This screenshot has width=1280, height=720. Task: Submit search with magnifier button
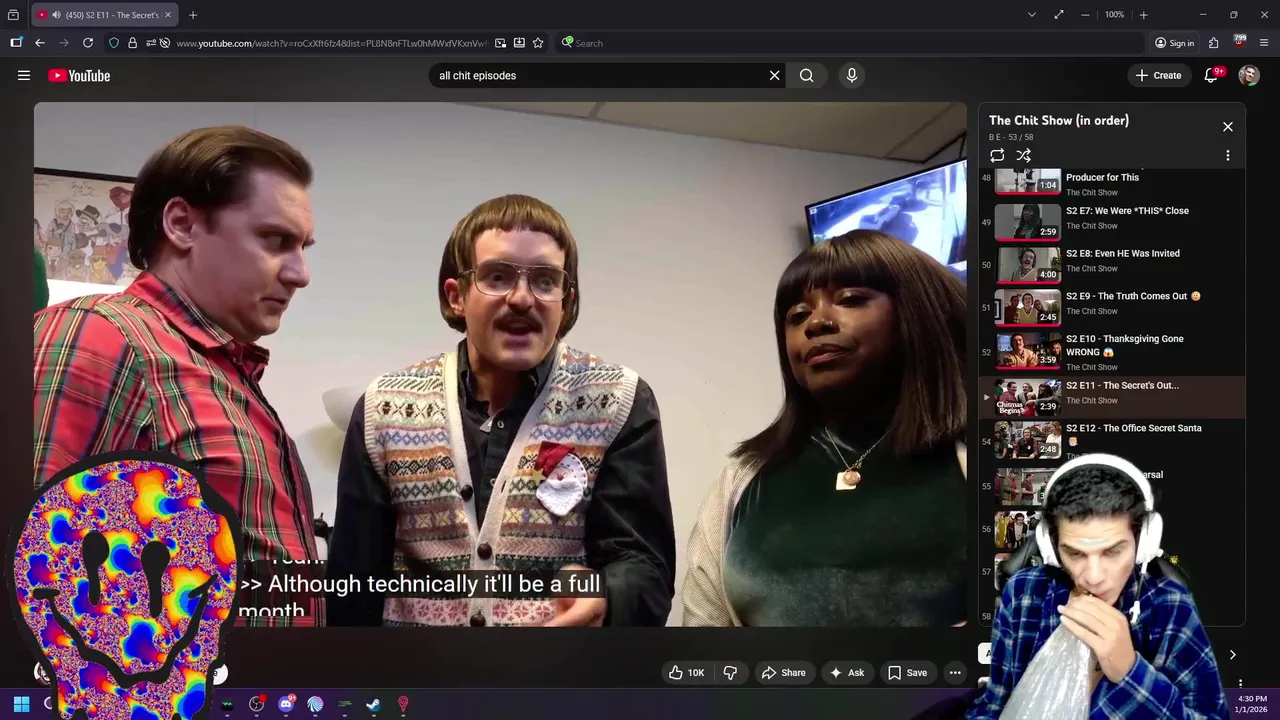click(806, 75)
